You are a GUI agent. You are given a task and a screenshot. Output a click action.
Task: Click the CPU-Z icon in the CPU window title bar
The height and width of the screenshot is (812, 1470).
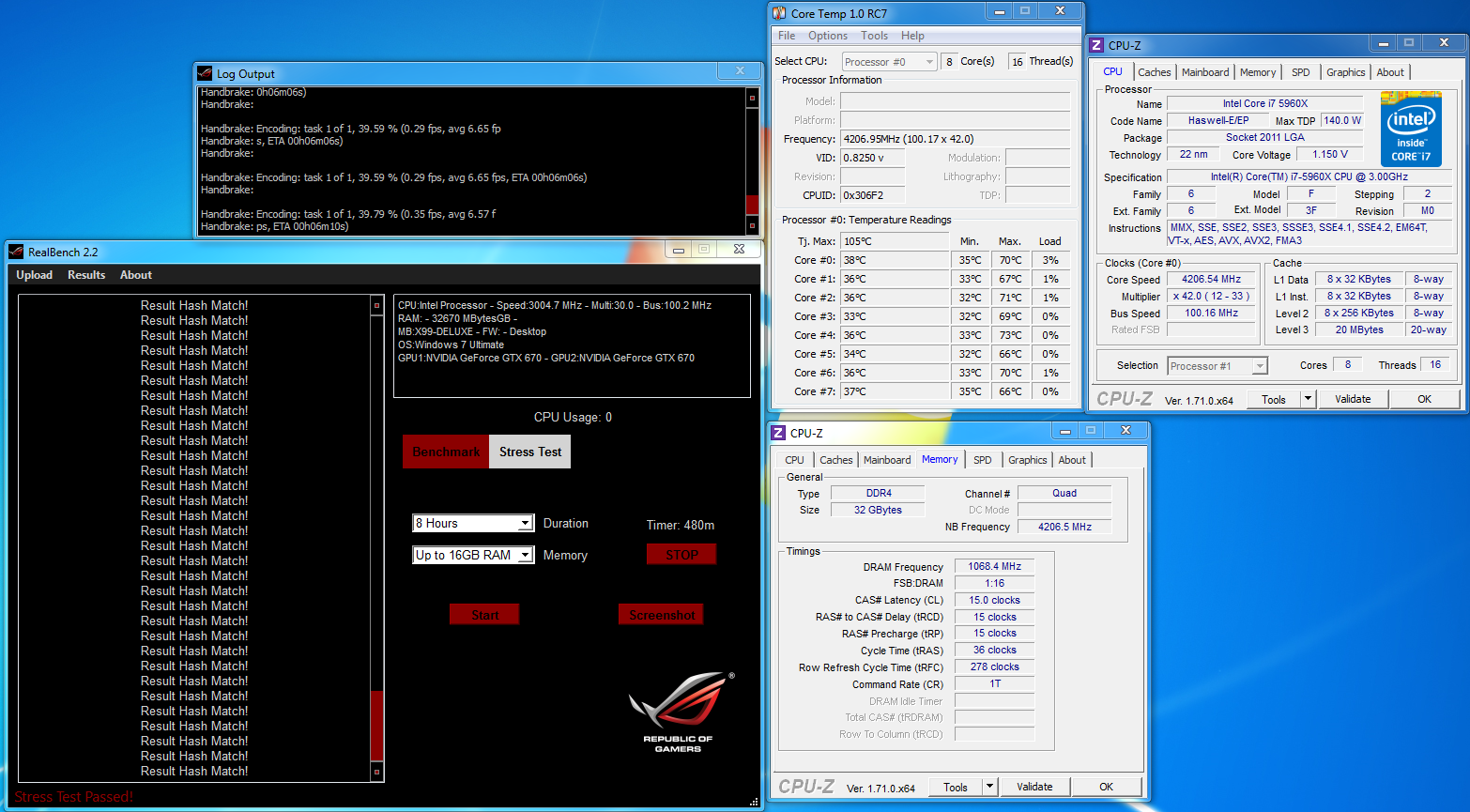pyautogui.click(x=1096, y=45)
